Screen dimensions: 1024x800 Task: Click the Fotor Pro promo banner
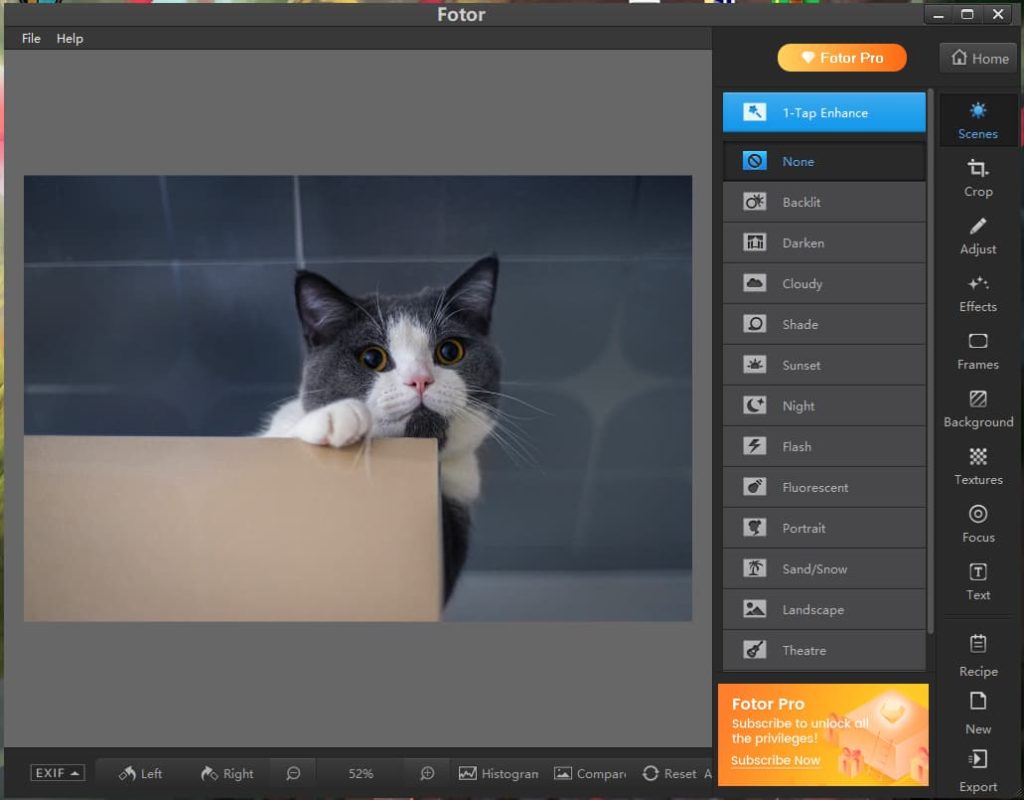(x=823, y=734)
